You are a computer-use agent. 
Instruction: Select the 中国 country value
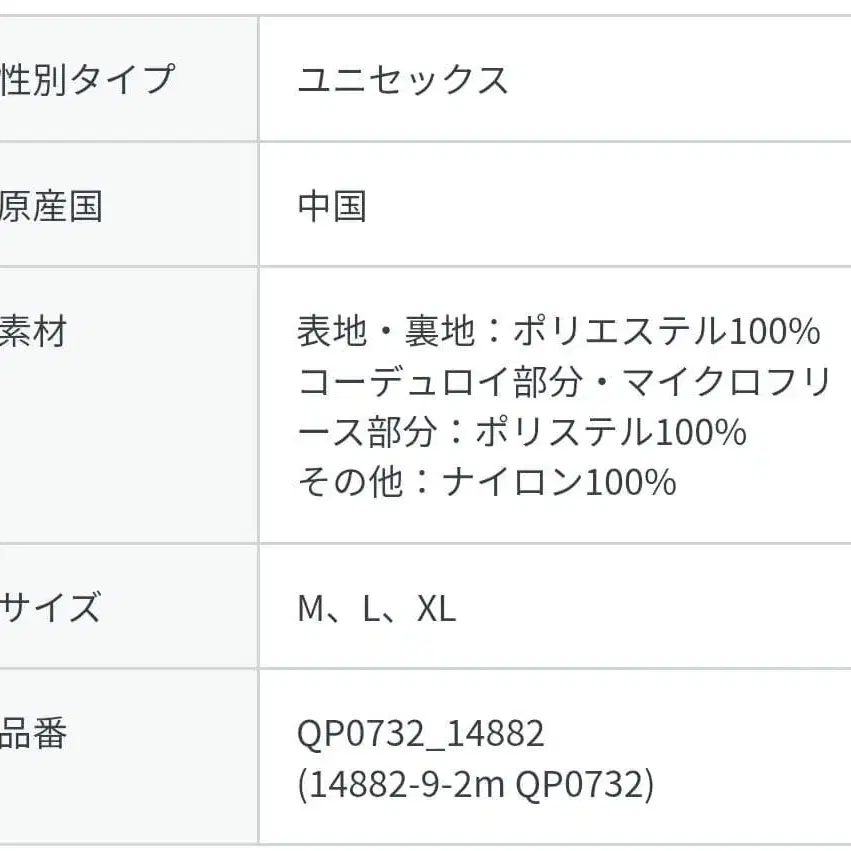[332, 206]
